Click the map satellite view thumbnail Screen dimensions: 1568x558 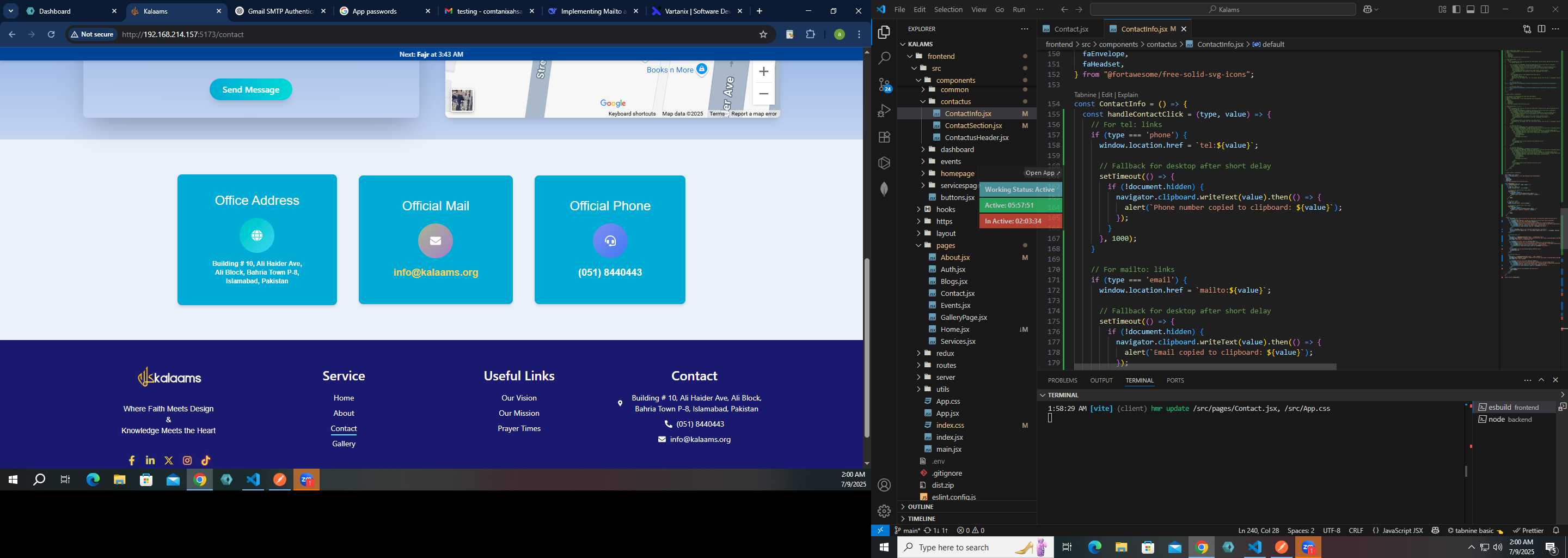(462, 100)
